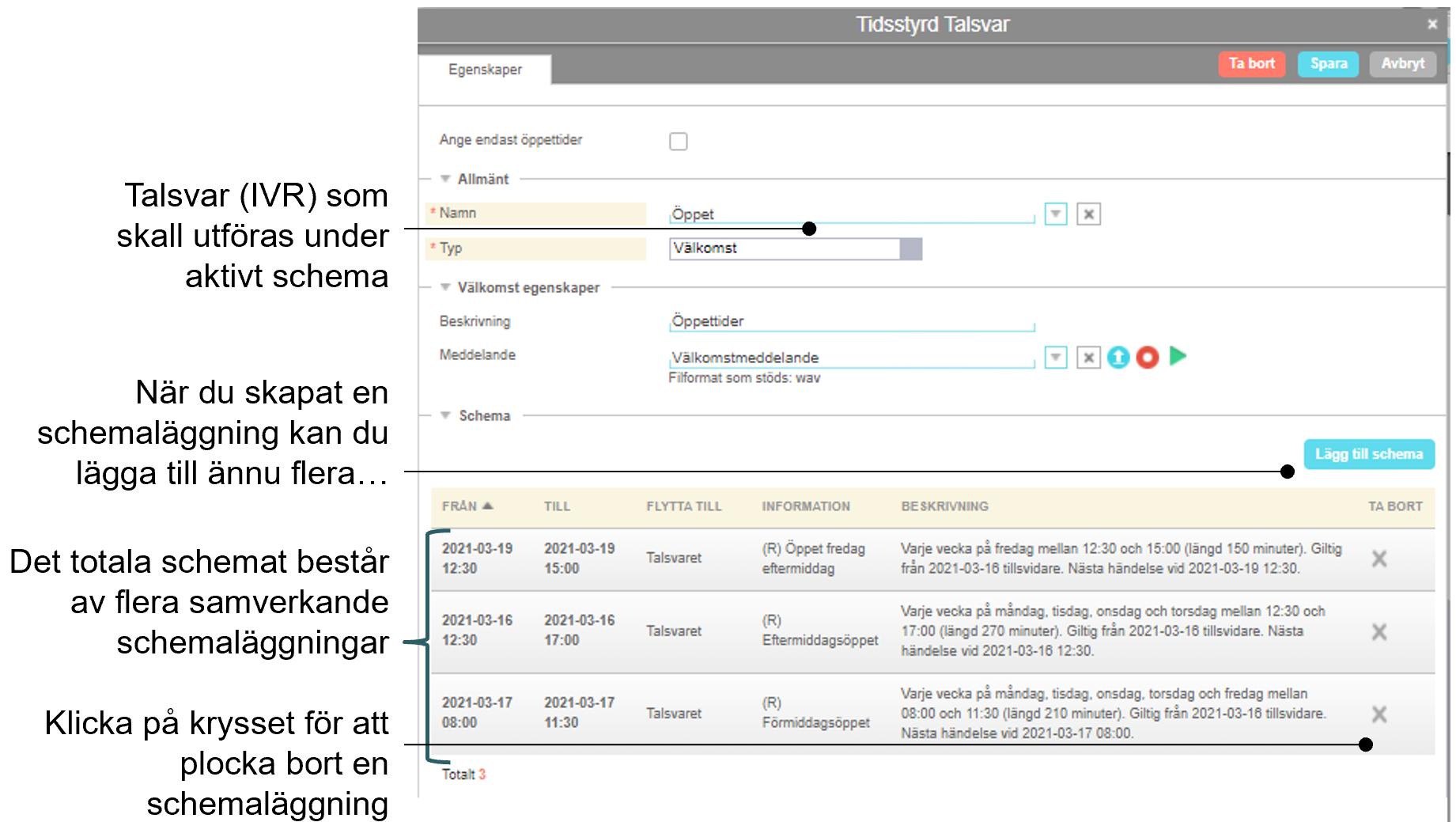Click the 'Filformat som stöds: wav' hint text
This screenshot has height=822, width=1456.
pyautogui.click(x=744, y=378)
